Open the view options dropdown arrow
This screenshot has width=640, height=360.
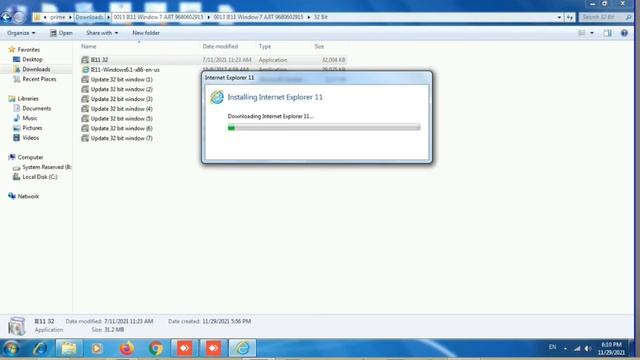pos(592,33)
